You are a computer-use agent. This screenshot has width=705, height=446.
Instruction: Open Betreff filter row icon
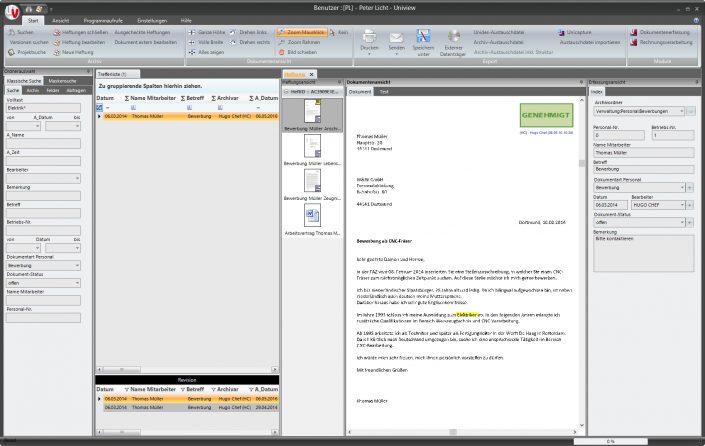189,108
